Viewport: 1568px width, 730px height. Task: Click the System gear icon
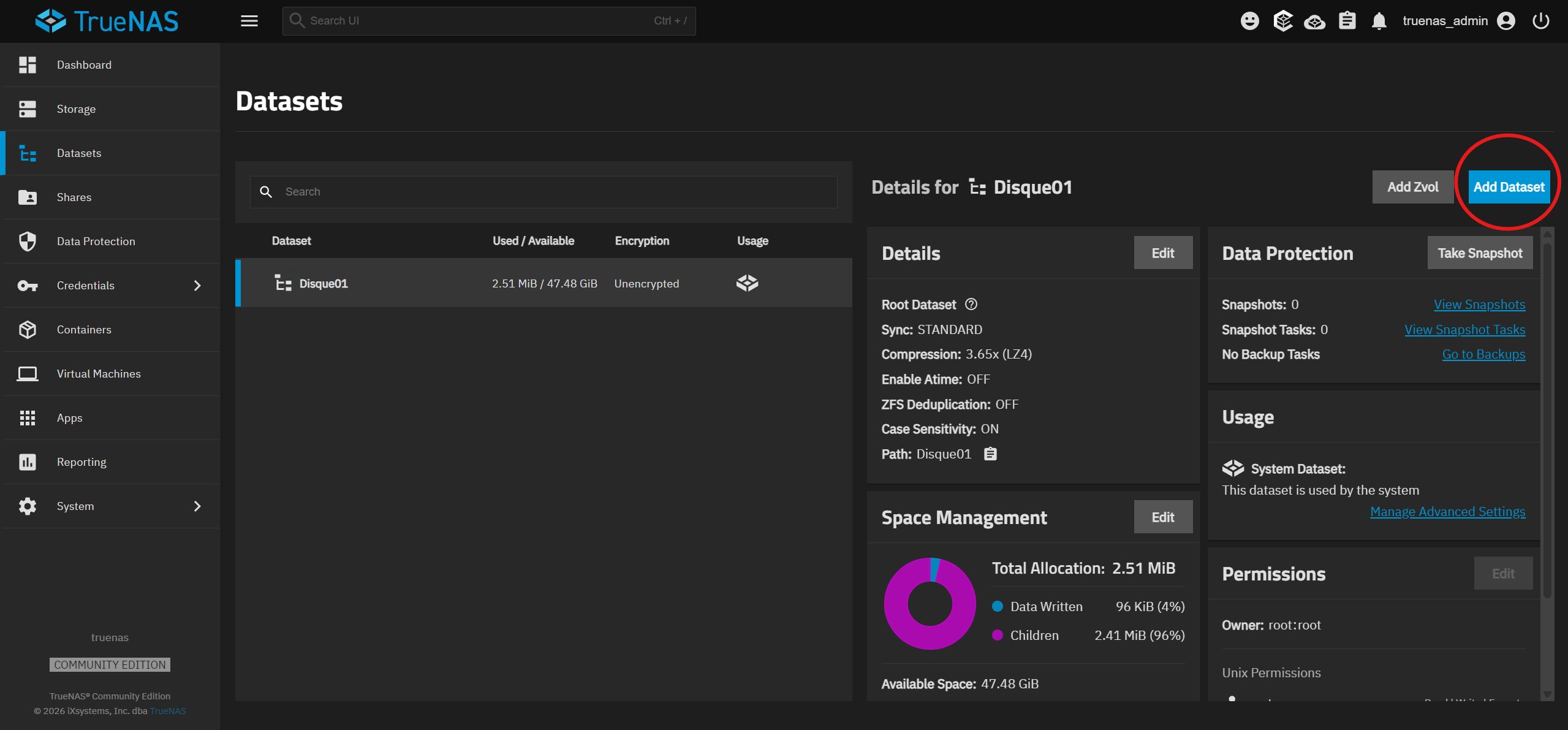click(28, 506)
